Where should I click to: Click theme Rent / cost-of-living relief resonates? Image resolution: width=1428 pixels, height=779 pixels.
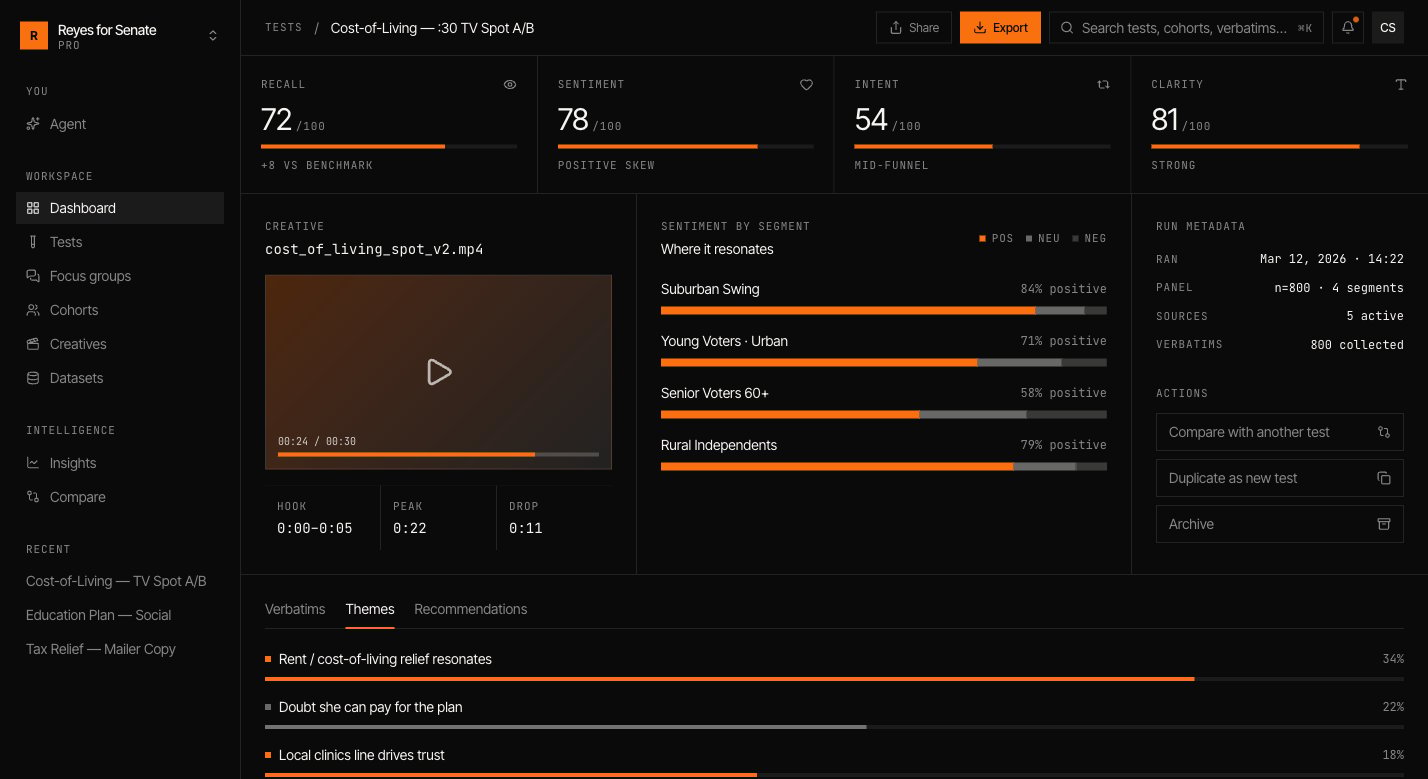click(x=834, y=665)
